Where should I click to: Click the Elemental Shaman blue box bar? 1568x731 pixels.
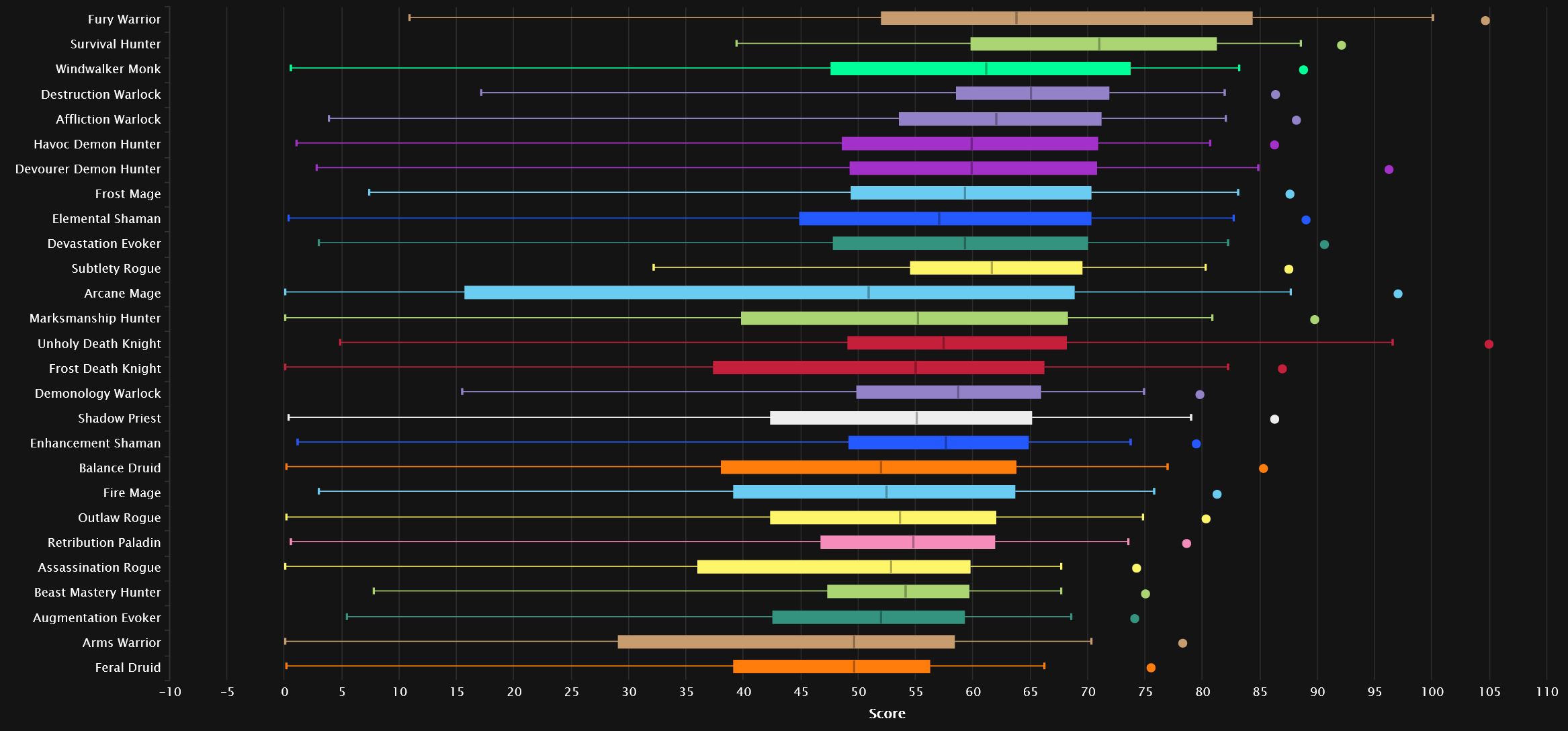coord(945,218)
